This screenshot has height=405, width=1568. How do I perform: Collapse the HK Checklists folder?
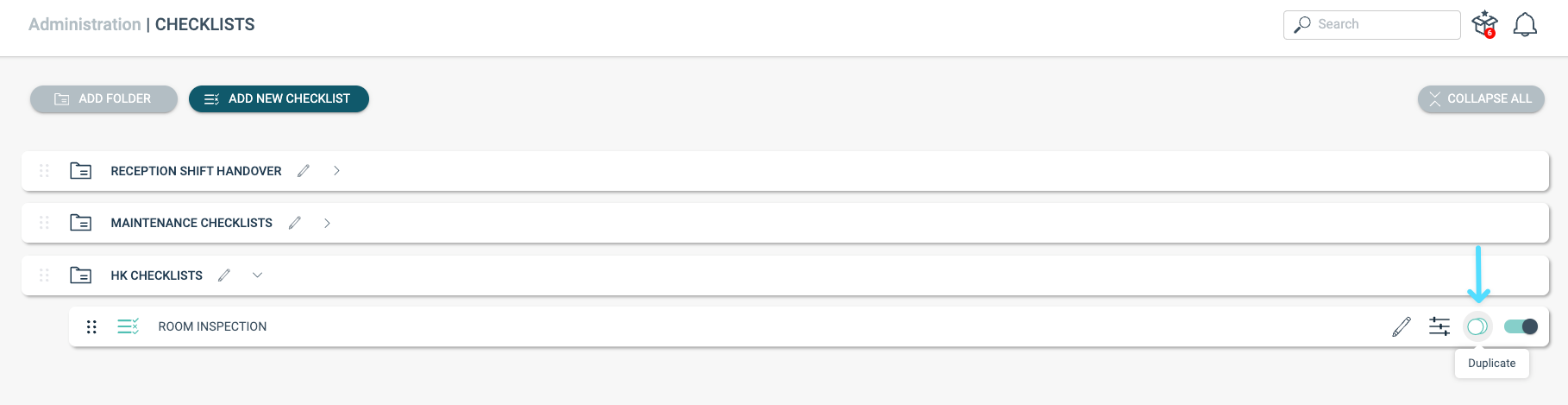click(257, 275)
